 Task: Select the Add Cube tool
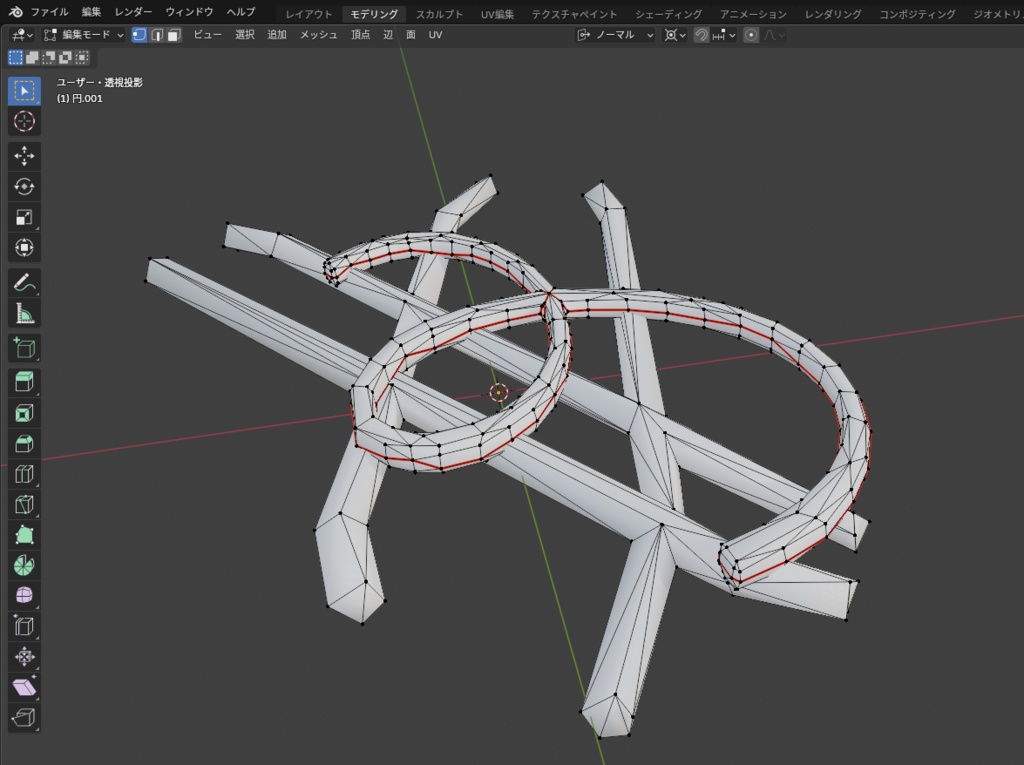24,348
